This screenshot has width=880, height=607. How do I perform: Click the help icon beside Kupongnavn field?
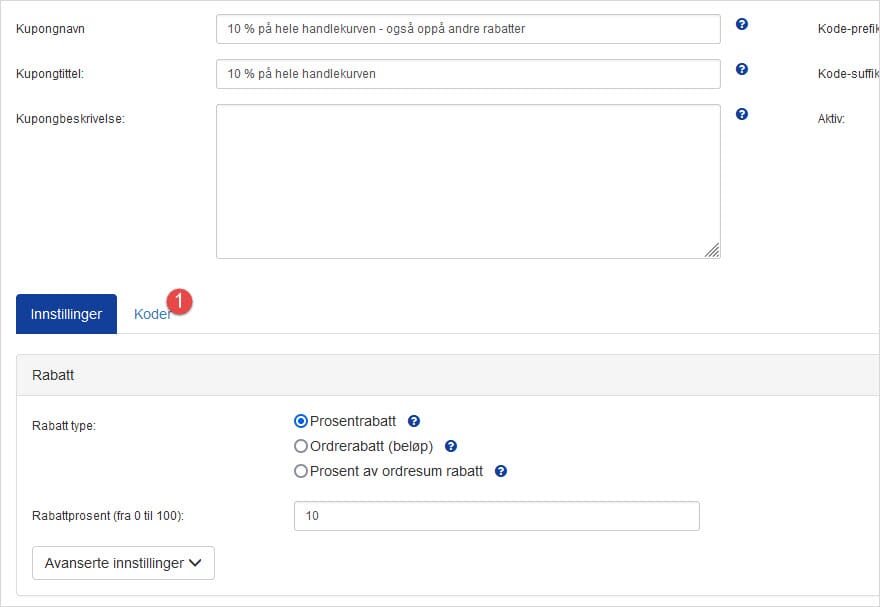(742, 24)
